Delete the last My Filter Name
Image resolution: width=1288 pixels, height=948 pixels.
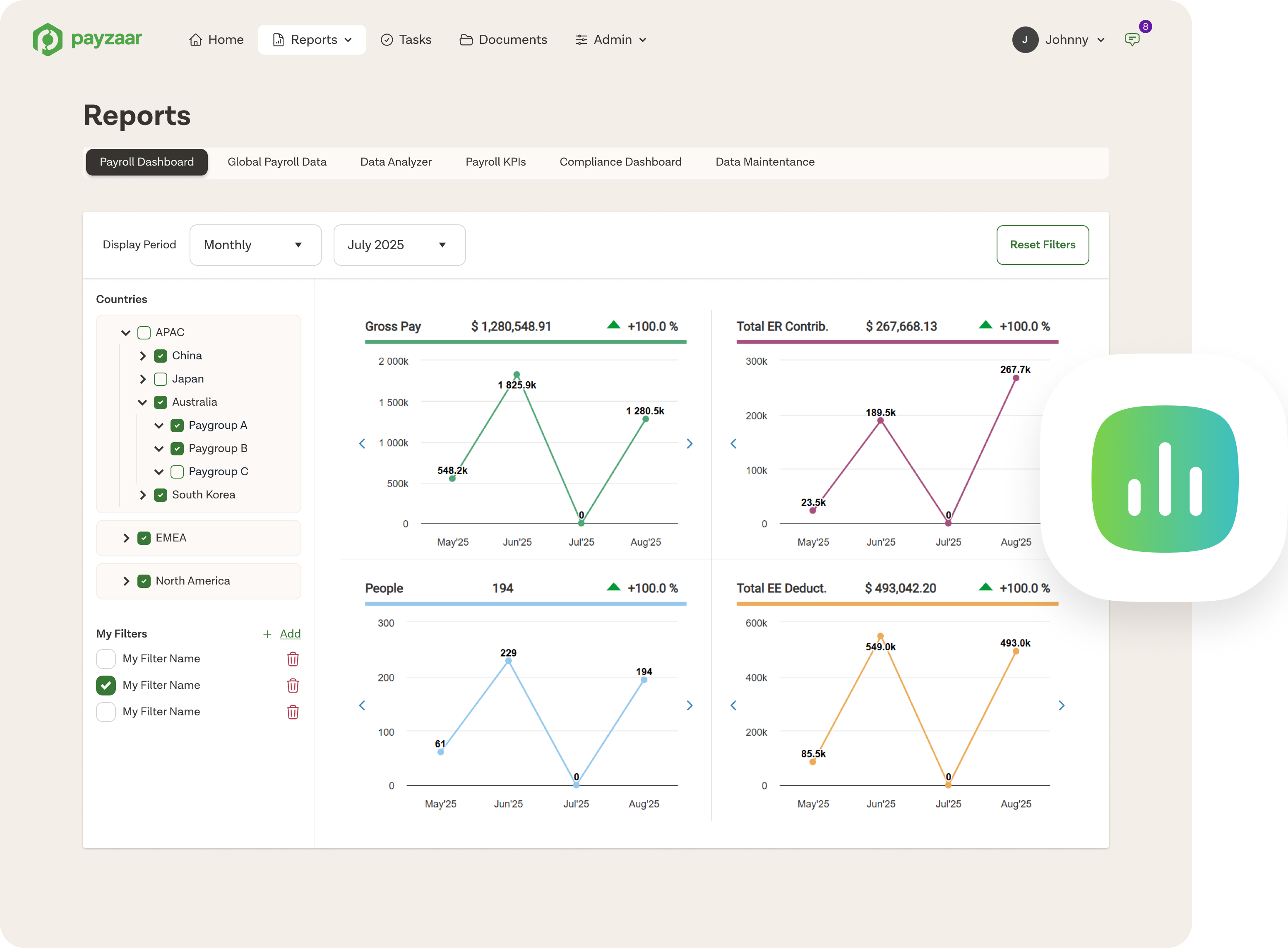293,712
